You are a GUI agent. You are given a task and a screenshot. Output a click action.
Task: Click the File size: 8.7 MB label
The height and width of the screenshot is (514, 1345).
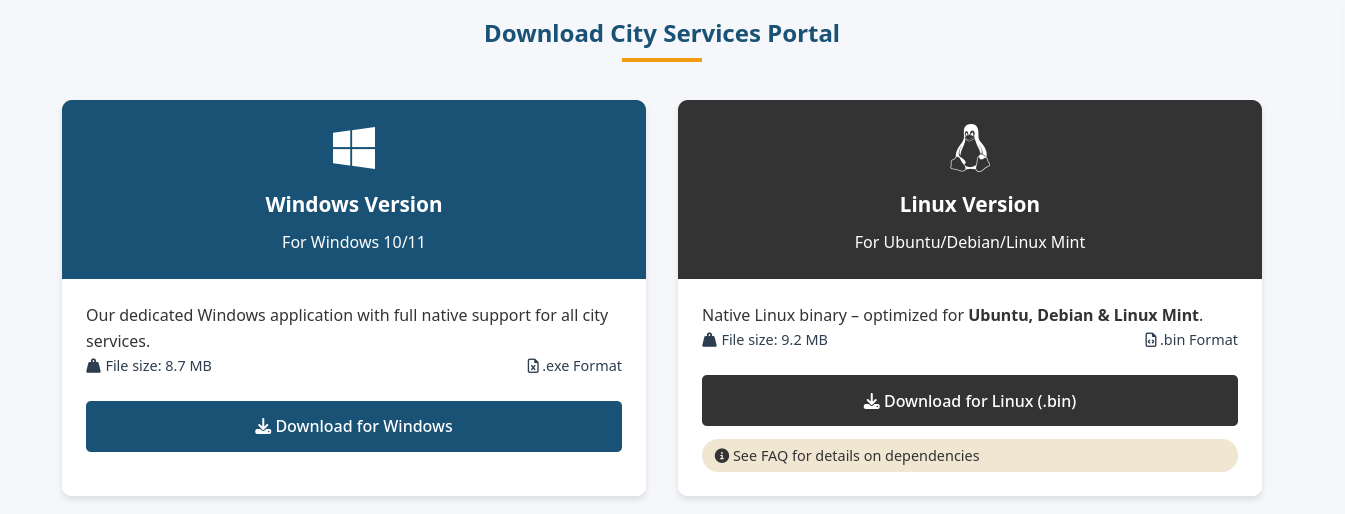[158, 366]
